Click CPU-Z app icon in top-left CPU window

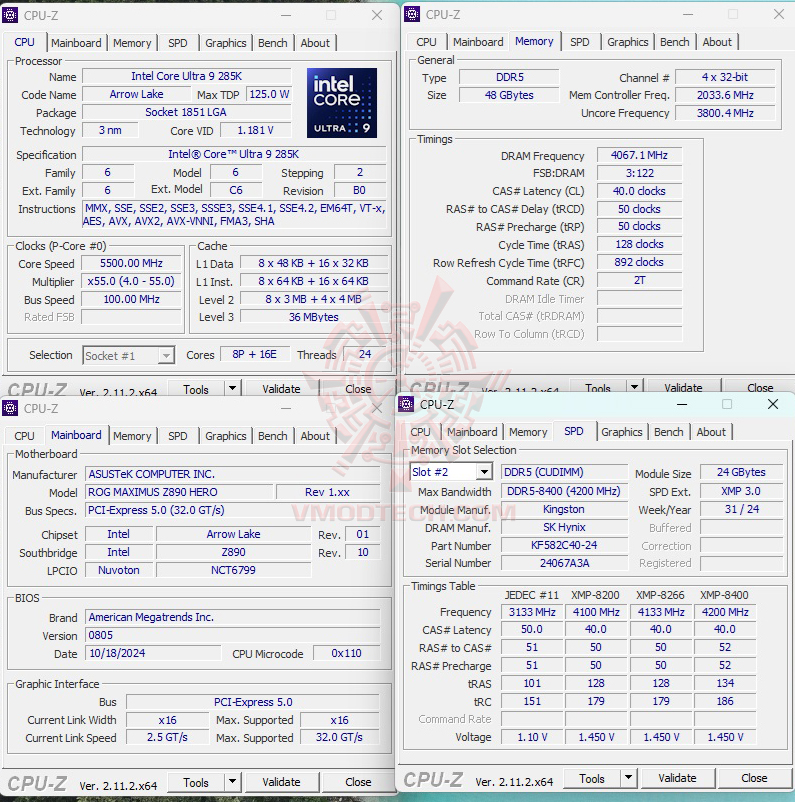click(10, 15)
